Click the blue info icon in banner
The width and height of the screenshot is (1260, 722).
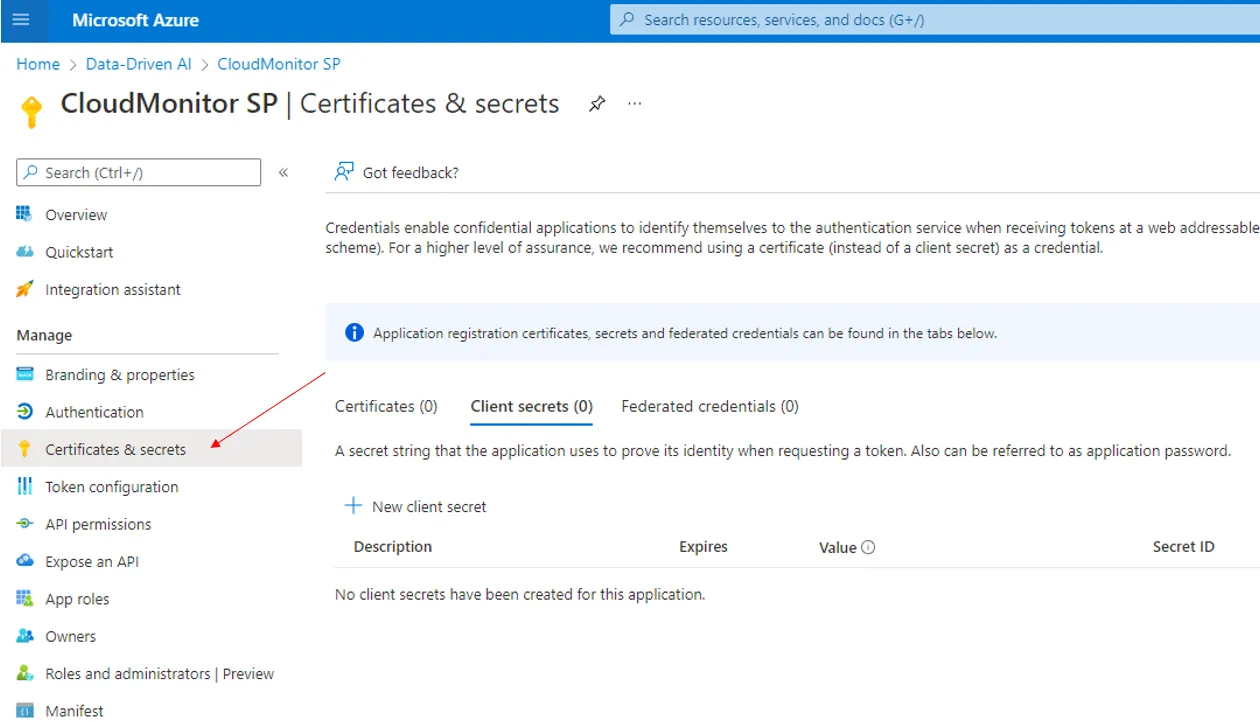tap(354, 333)
